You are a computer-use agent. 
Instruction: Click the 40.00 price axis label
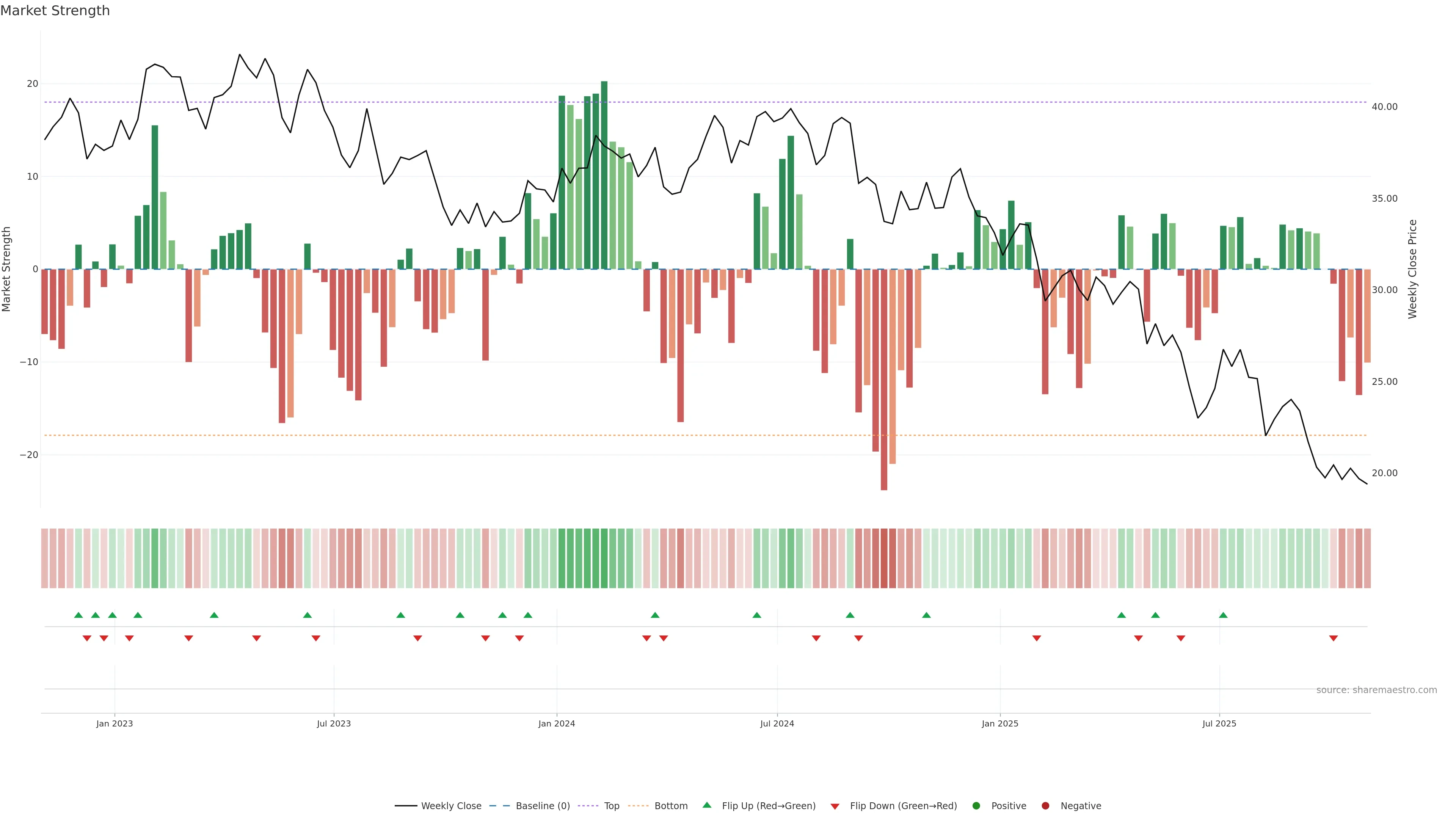coord(1384,107)
